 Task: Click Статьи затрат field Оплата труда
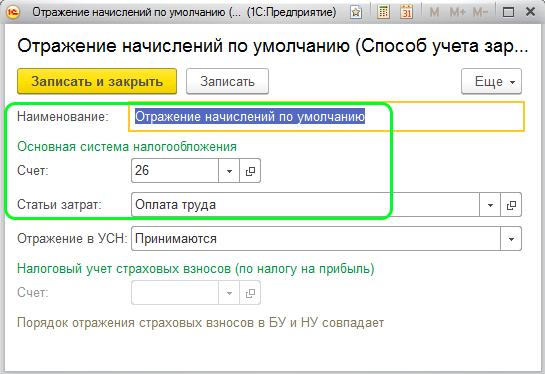pyautogui.click(x=305, y=204)
